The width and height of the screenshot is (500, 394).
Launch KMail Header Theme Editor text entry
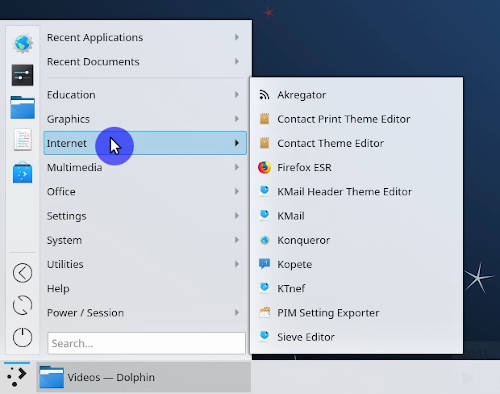point(344,192)
